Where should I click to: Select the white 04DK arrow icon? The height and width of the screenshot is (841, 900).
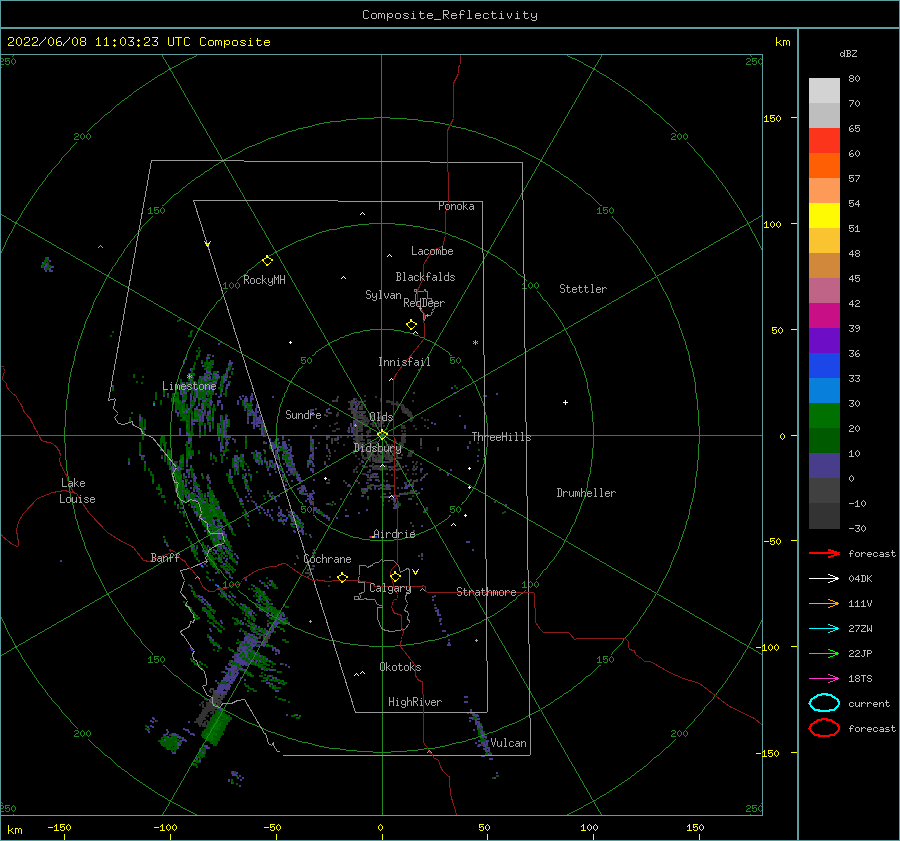(824, 578)
